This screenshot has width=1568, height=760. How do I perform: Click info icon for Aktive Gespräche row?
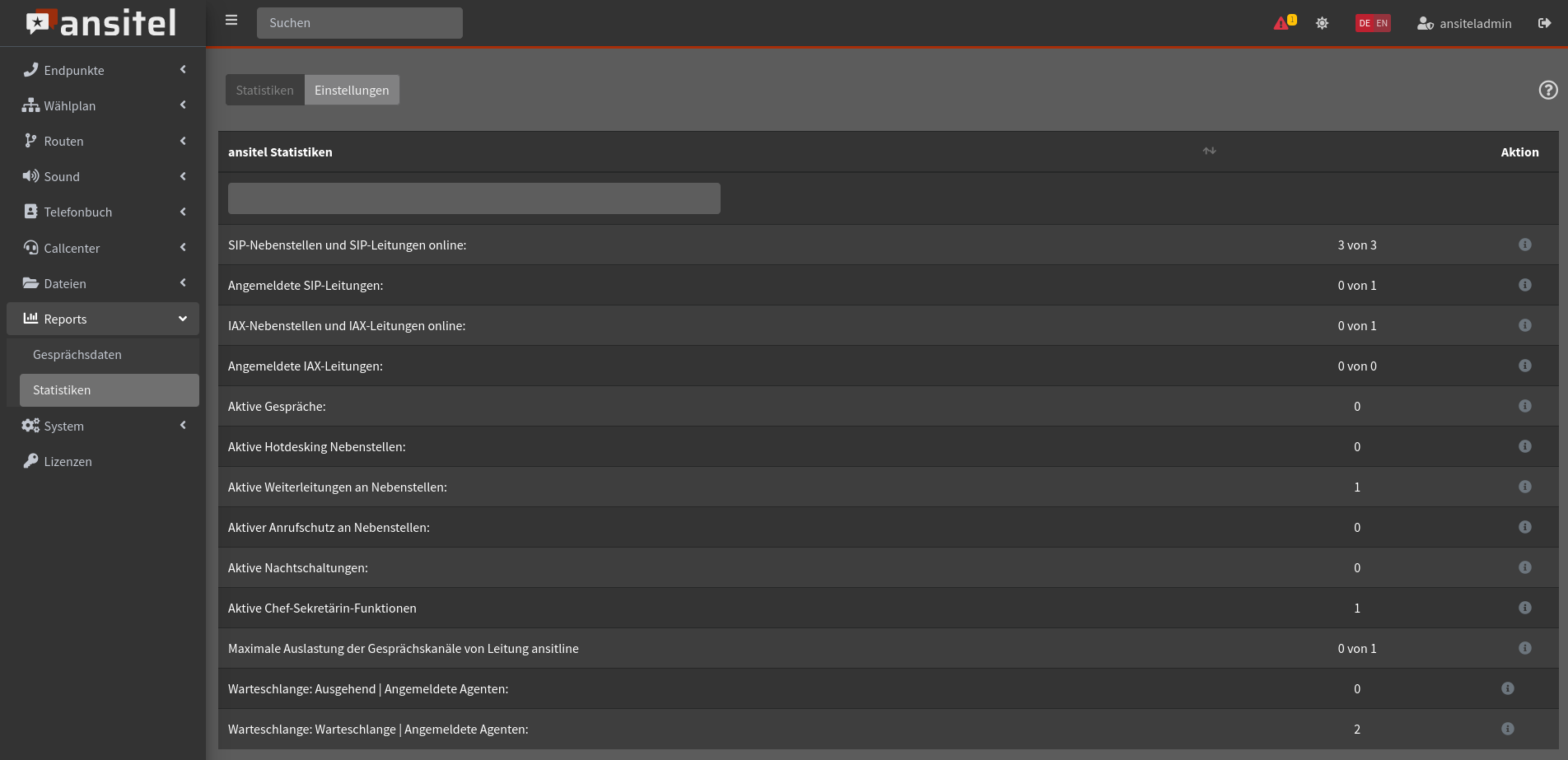click(x=1524, y=406)
